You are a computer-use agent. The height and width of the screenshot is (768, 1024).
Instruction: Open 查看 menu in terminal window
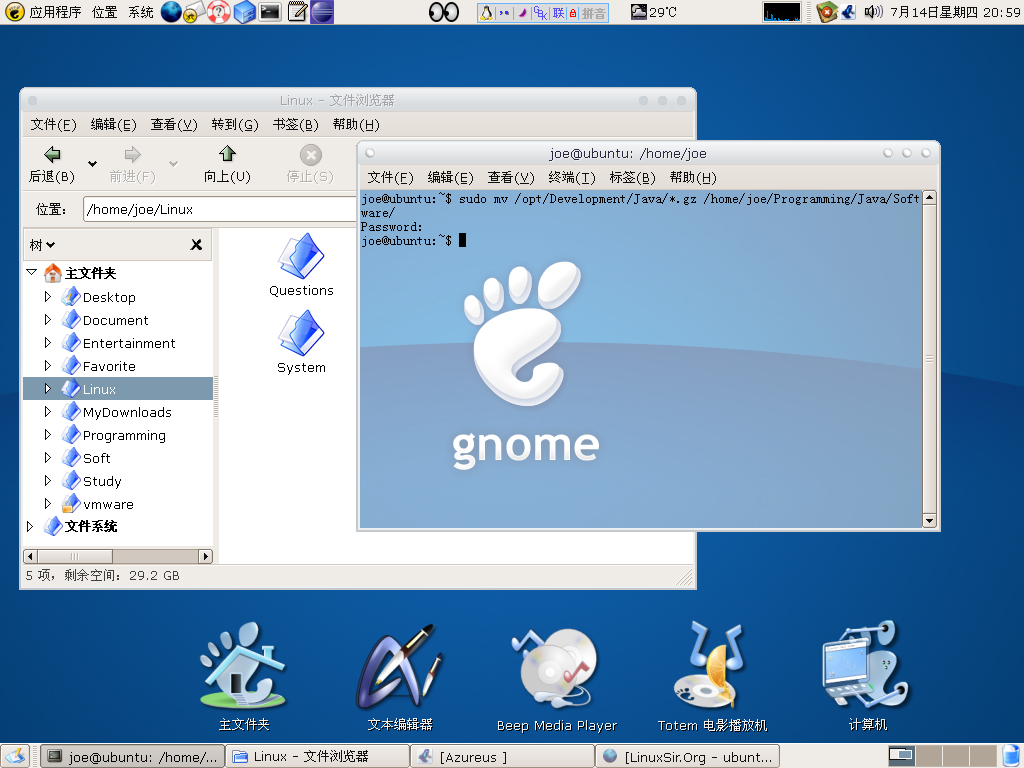pos(511,178)
